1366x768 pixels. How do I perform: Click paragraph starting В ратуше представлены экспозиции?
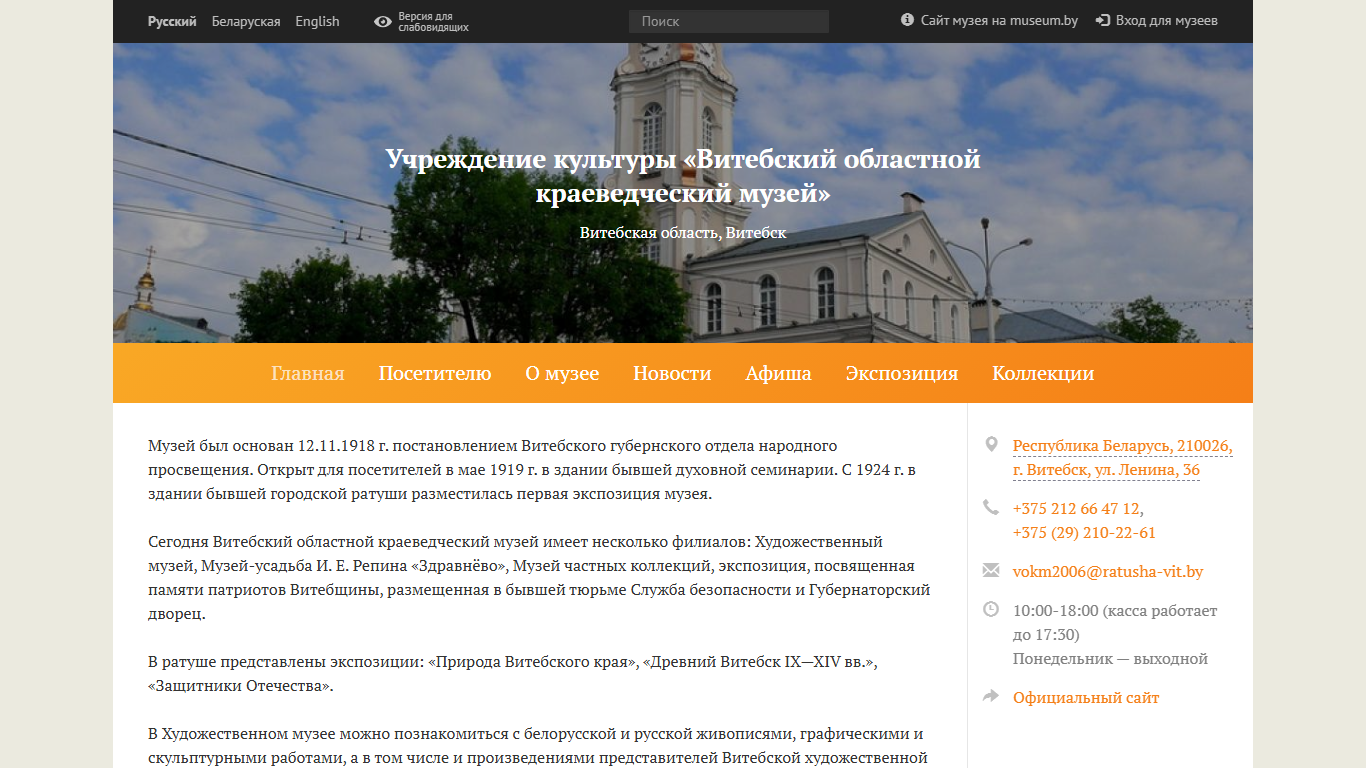click(x=513, y=674)
